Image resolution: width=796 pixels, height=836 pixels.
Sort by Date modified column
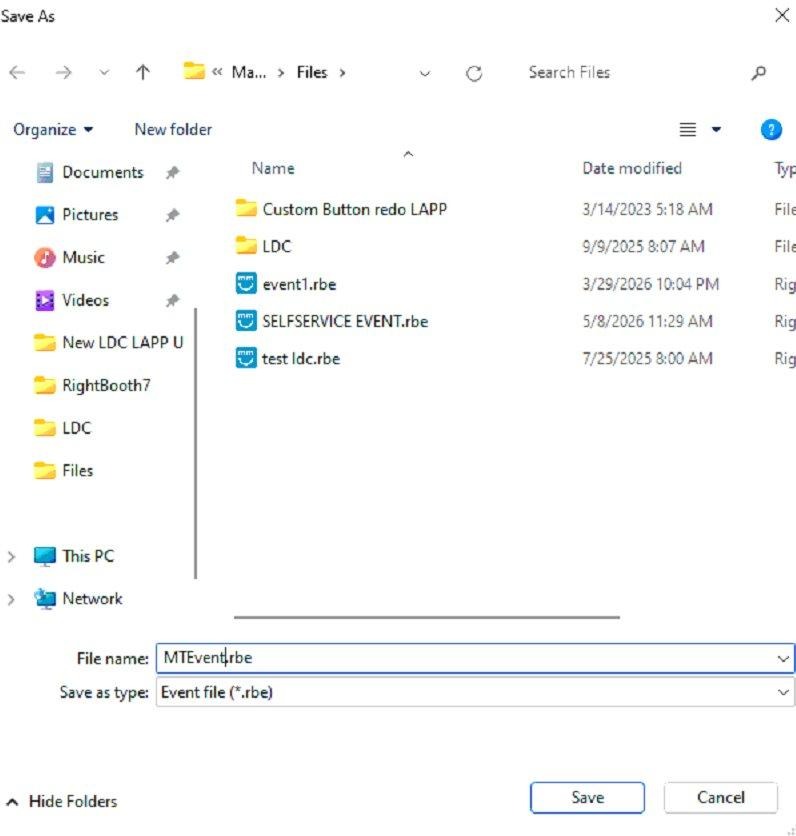coord(632,168)
